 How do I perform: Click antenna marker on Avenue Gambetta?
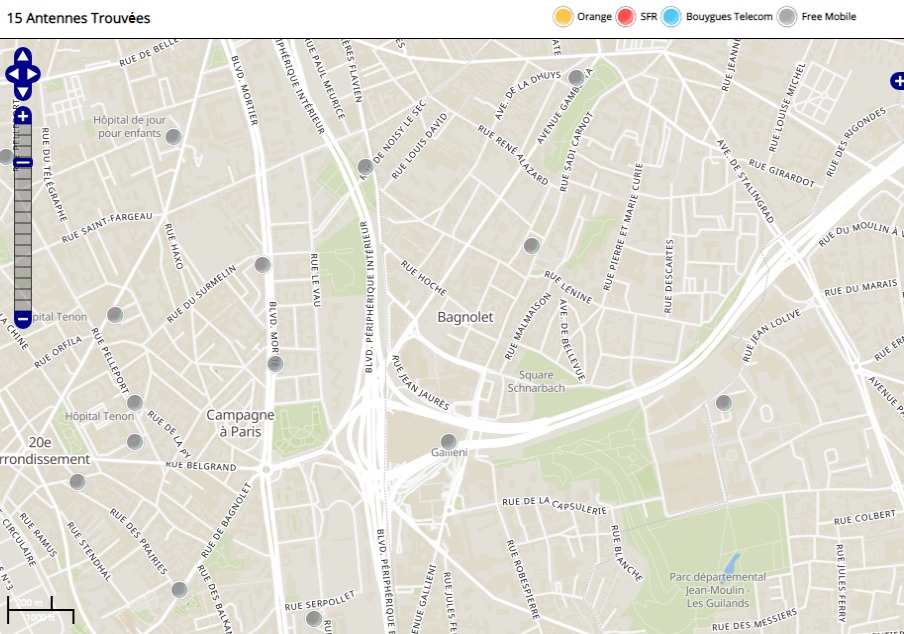tap(576, 77)
